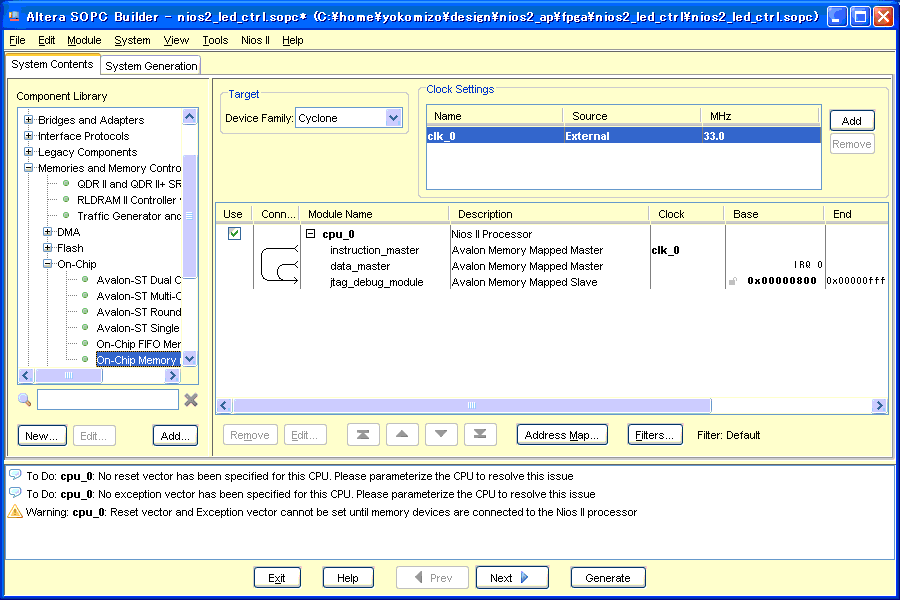Open the Filters... dialog
The height and width of the screenshot is (600, 900).
tap(655, 435)
